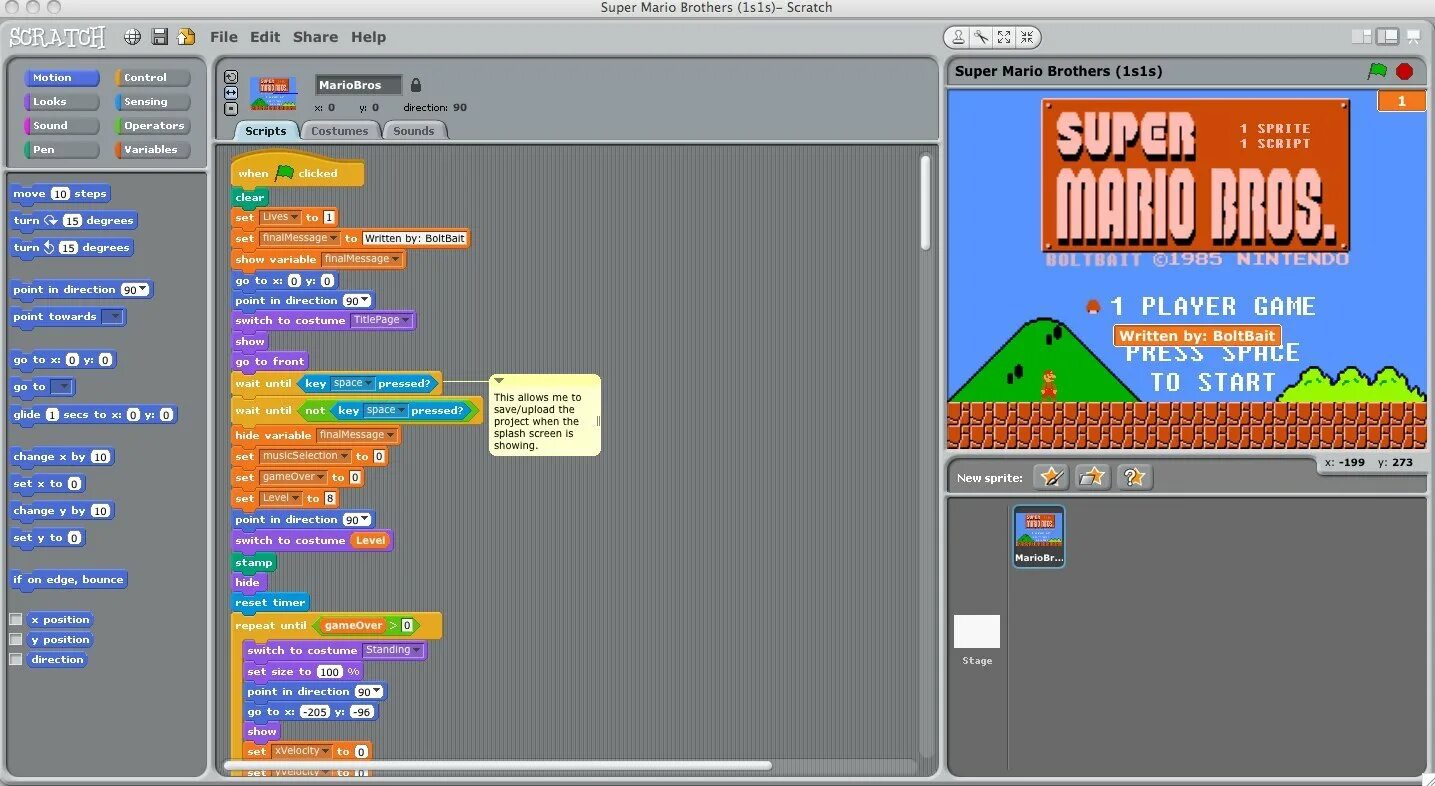1435x786 pixels.
Task: Open the Motion blocks category
Action: tap(61, 77)
